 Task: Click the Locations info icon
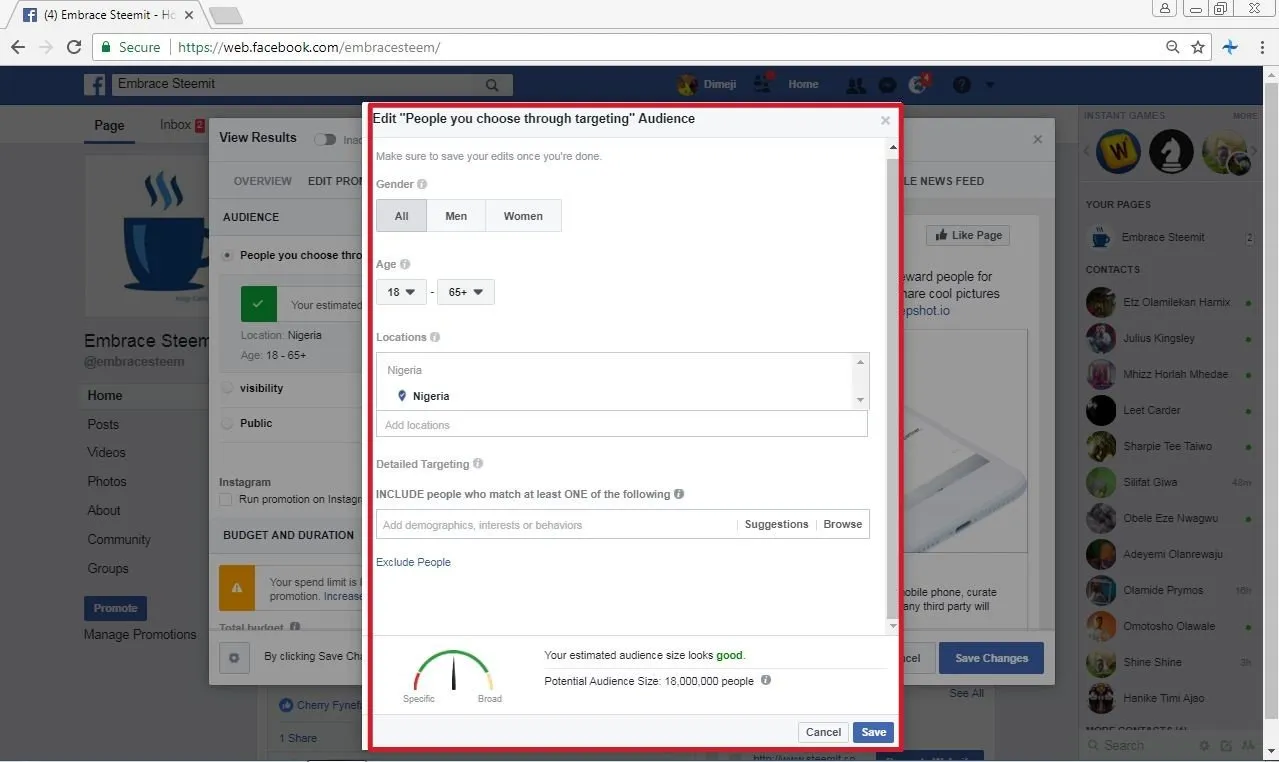pyautogui.click(x=435, y=337)
